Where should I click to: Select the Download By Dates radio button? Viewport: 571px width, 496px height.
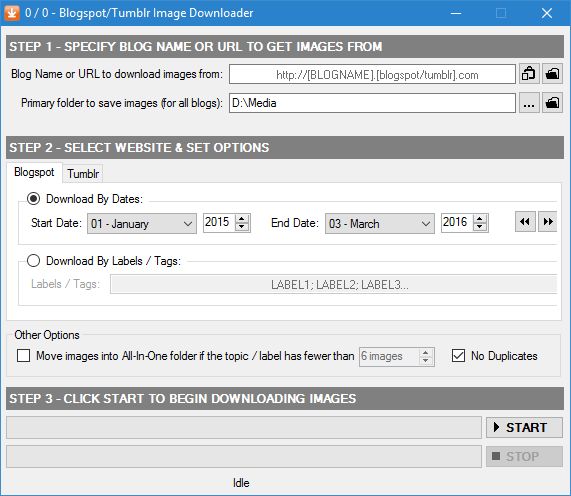tap(34, 199)
